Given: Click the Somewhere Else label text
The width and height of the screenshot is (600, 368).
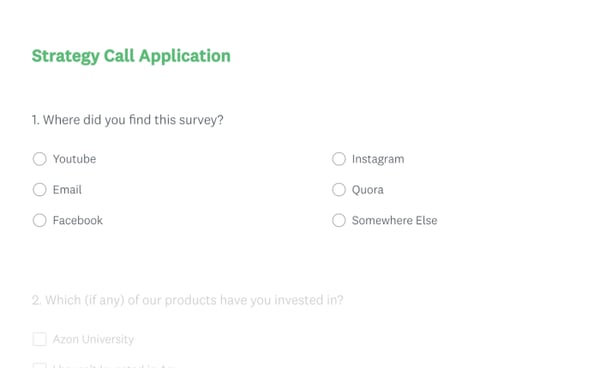Looking at the screenshot, I should pos(395,220).
